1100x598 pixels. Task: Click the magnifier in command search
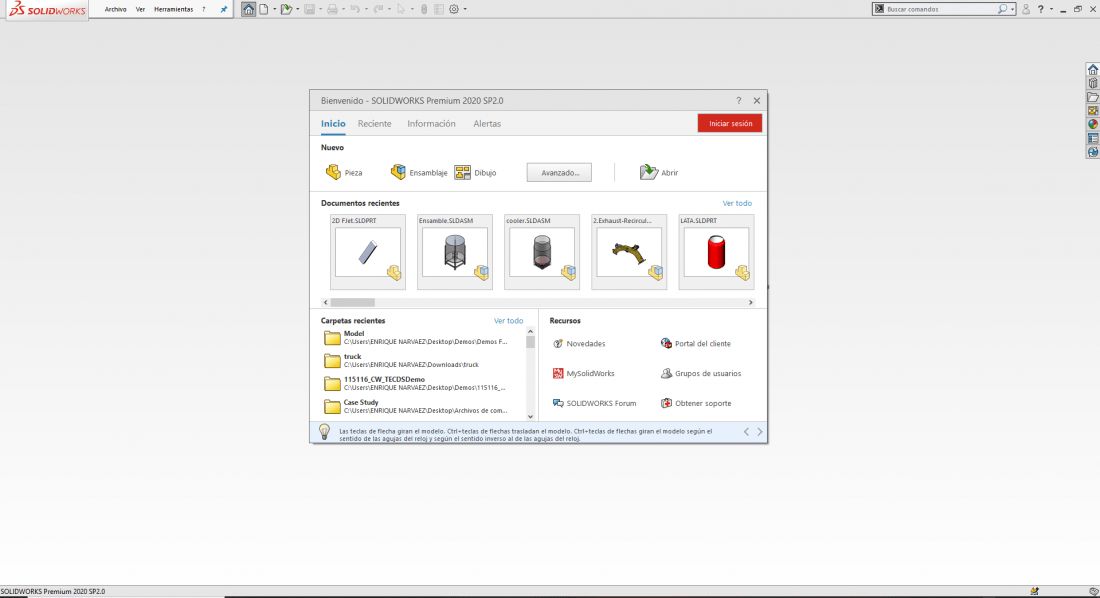pyautogui.click(x=1002, y=9)
